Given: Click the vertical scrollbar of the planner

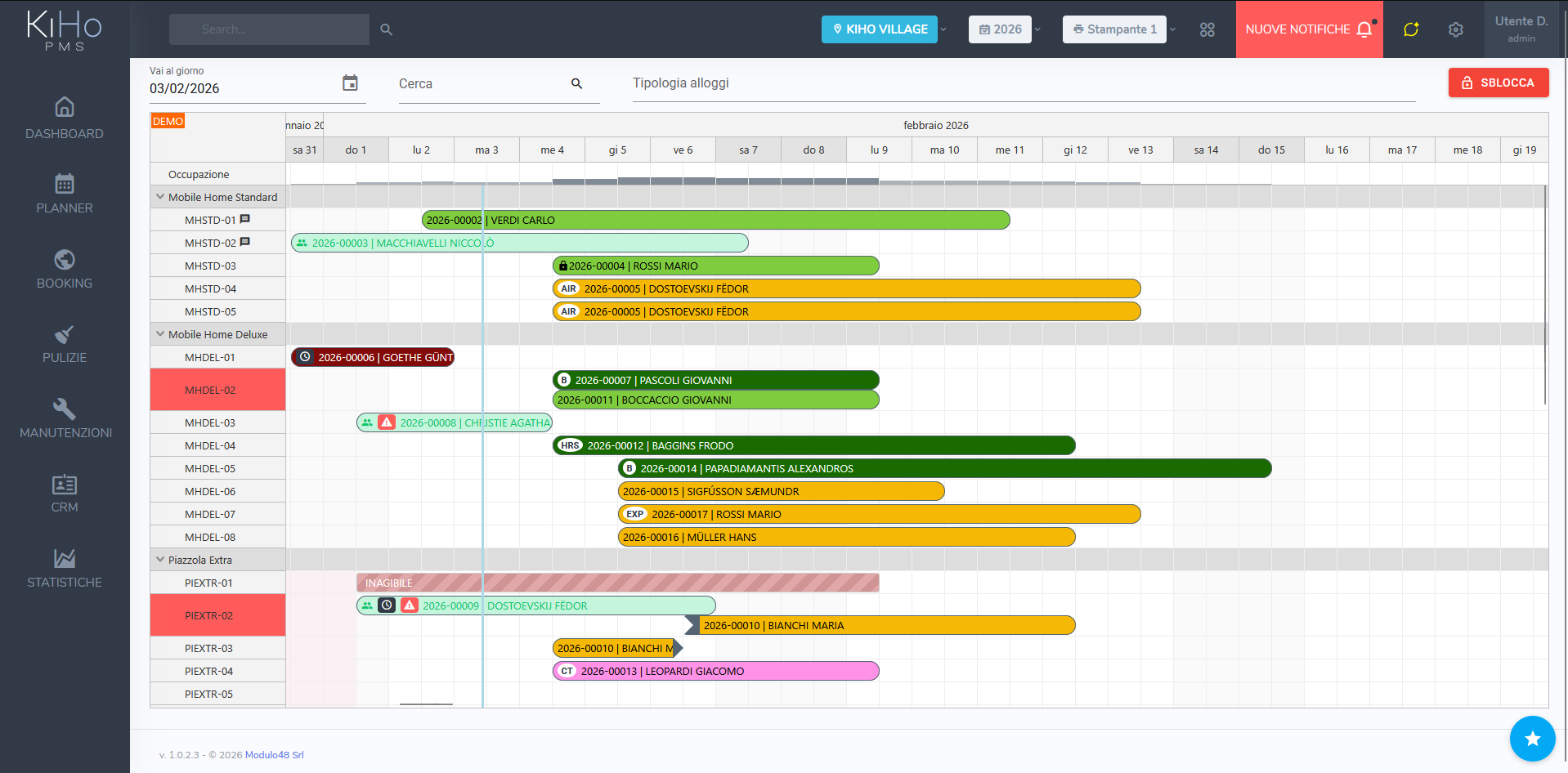Looking at the screenshot, I should click(1545, 295).
